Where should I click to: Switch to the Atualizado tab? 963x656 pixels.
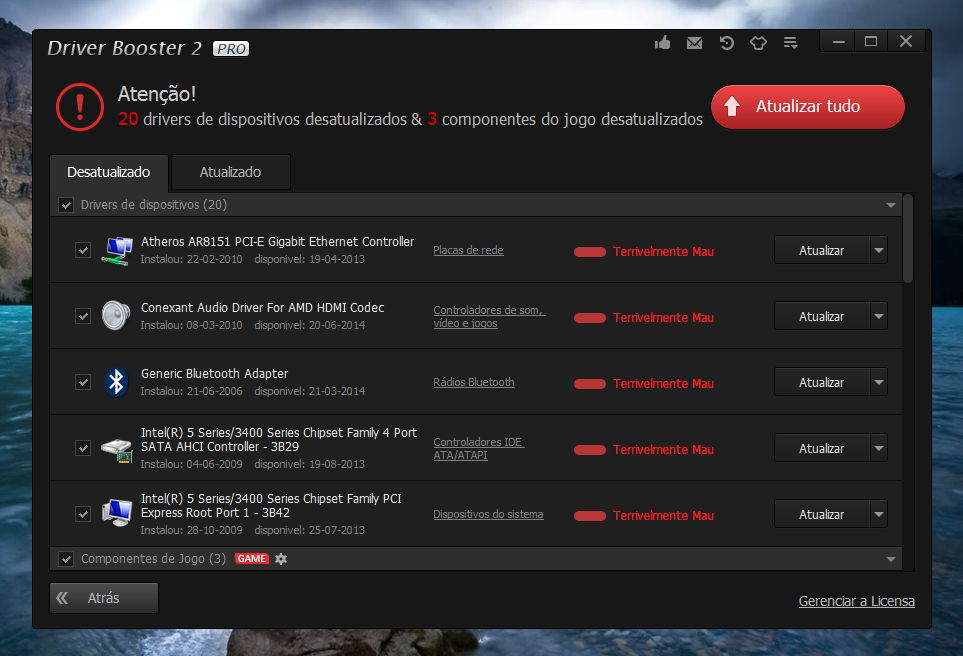tap(230, 173)
